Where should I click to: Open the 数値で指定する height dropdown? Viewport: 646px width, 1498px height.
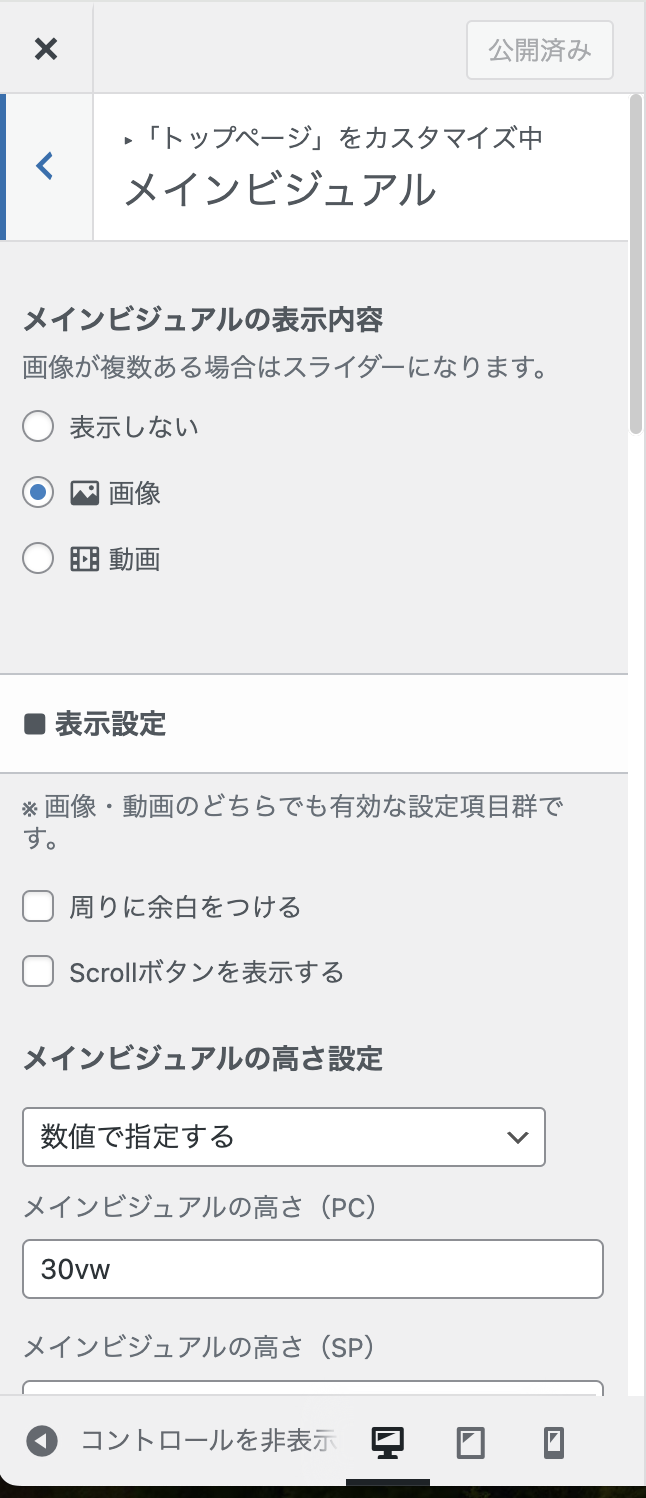pos(284,1137)
